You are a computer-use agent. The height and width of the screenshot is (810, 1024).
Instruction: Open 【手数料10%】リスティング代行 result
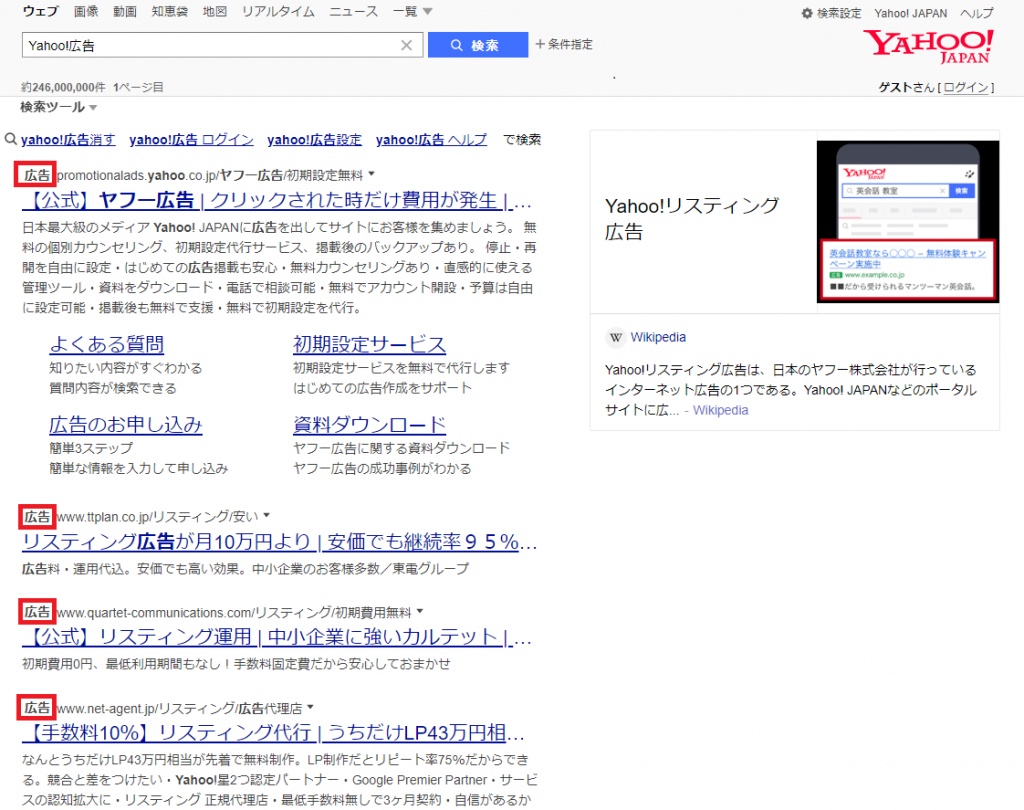pos(273,733)
